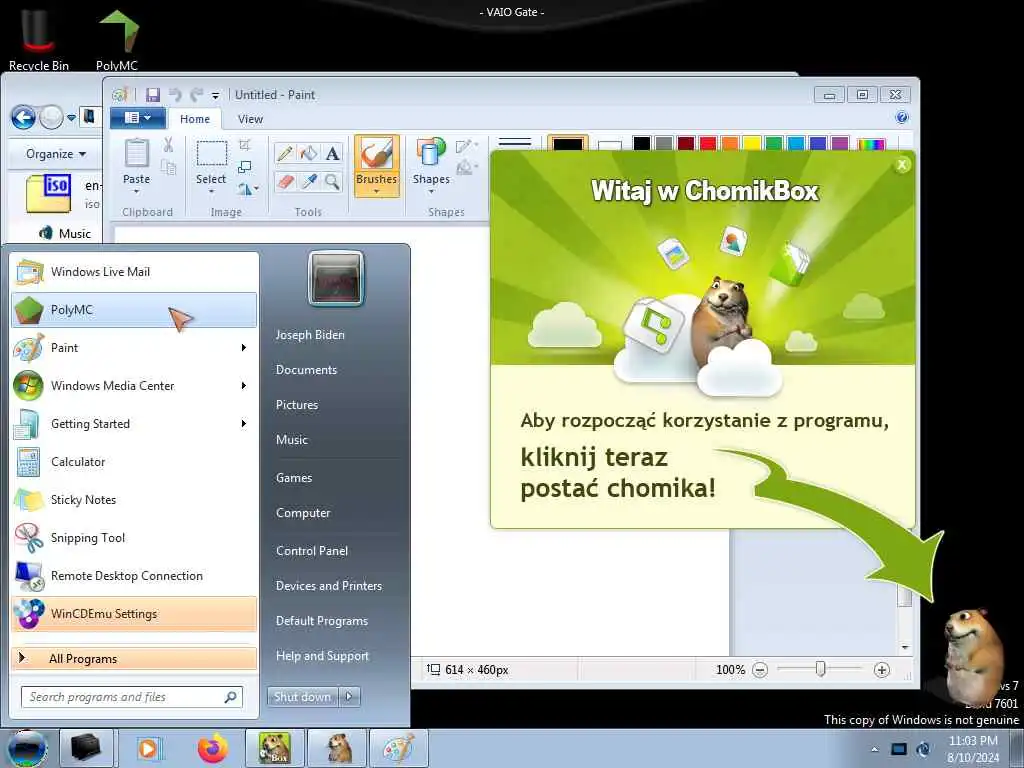Click the Shut down button
Viewport: 1024px width, 768px height.
pos(302,697)
